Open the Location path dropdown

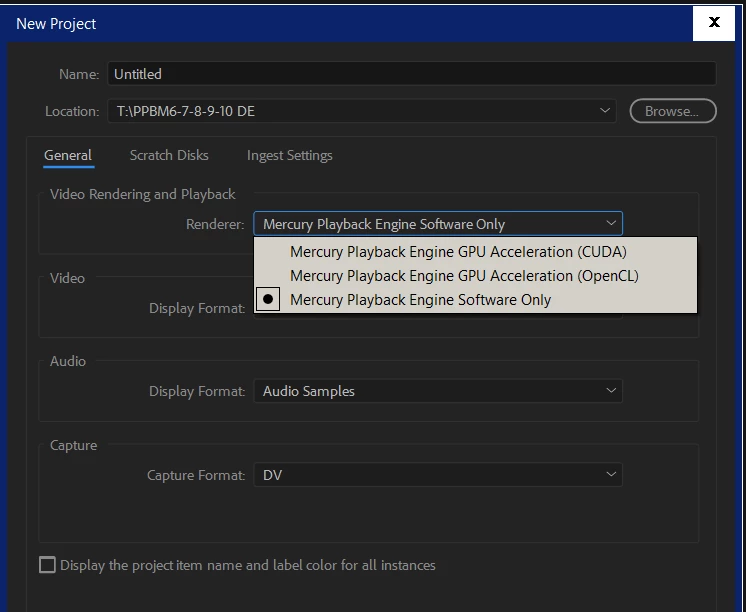click(x=362, y=111)
